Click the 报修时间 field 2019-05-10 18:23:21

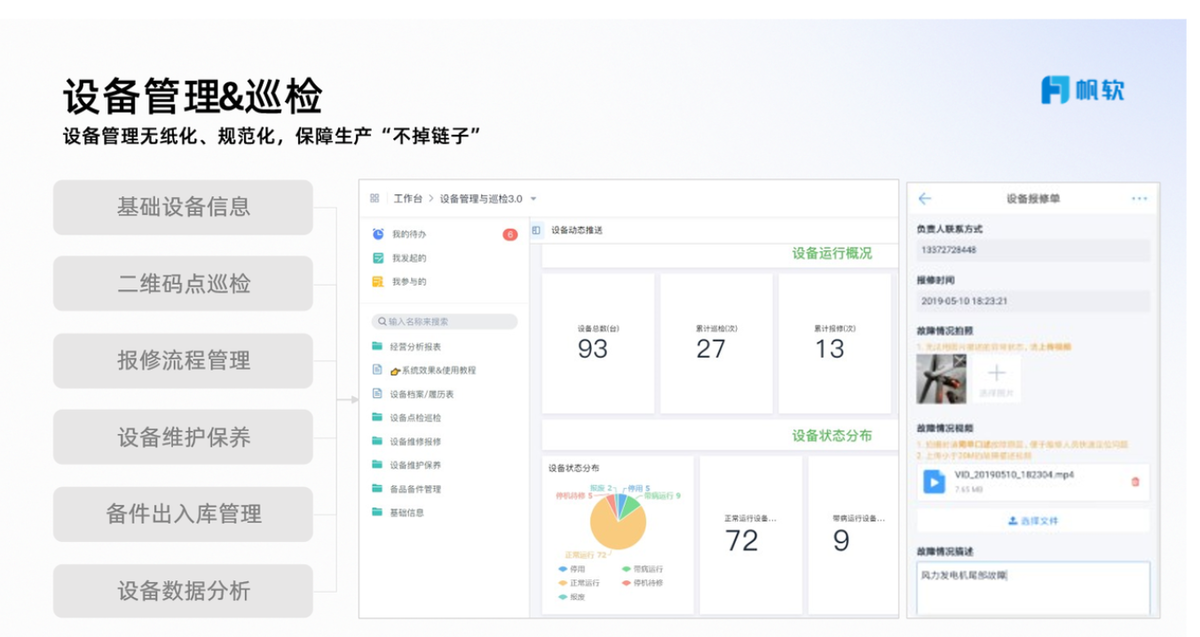[x=1033, y=301]
